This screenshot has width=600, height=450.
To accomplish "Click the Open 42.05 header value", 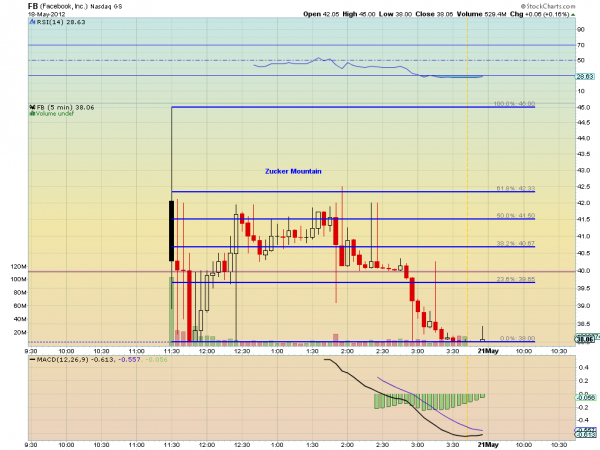I will tap(321, 14).
